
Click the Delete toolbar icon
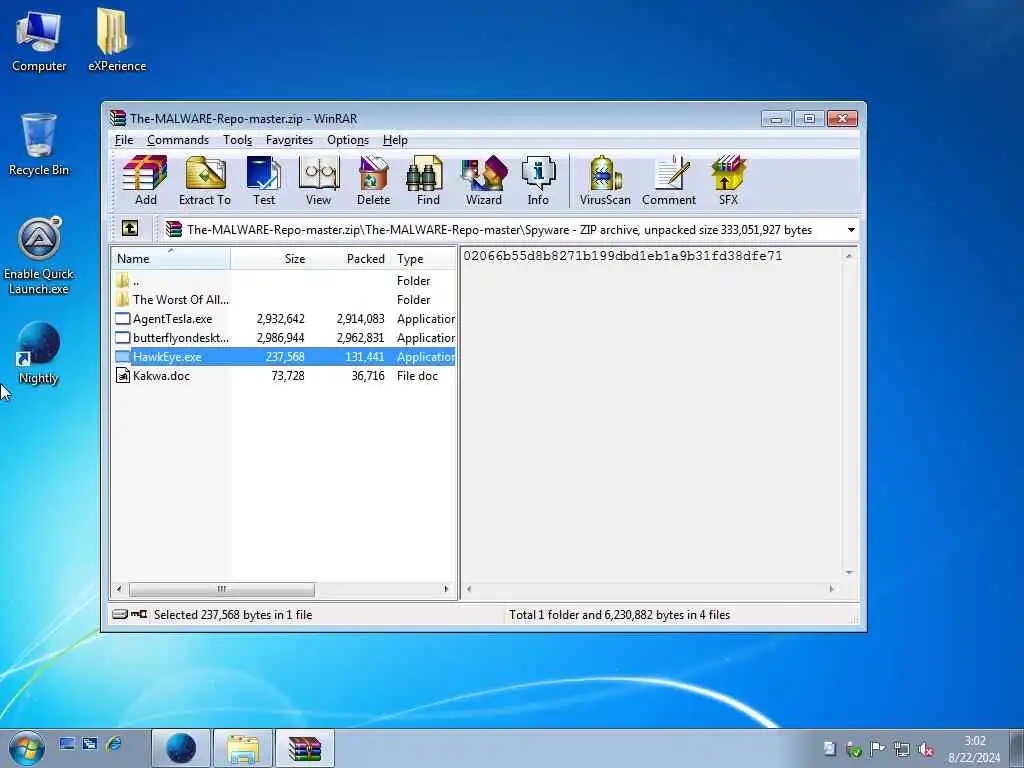click(374, 181)
